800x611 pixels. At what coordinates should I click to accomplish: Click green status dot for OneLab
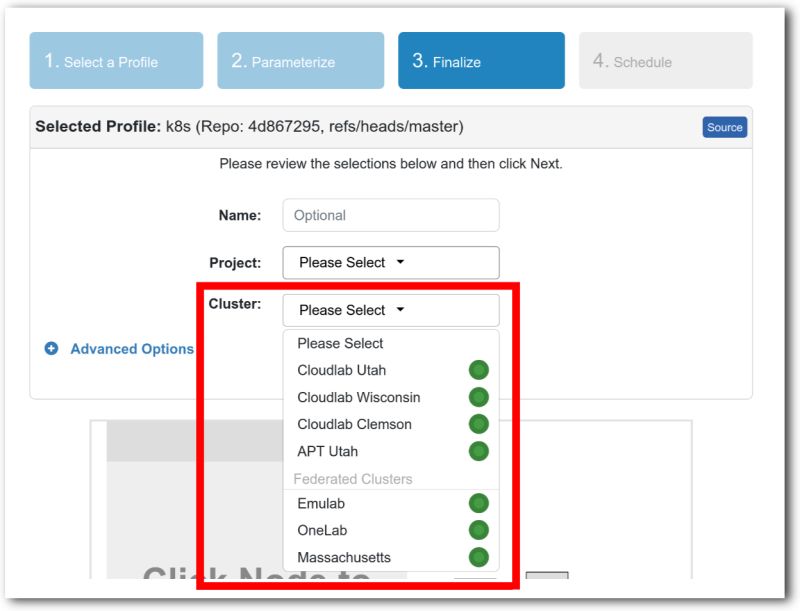point(479,530)
